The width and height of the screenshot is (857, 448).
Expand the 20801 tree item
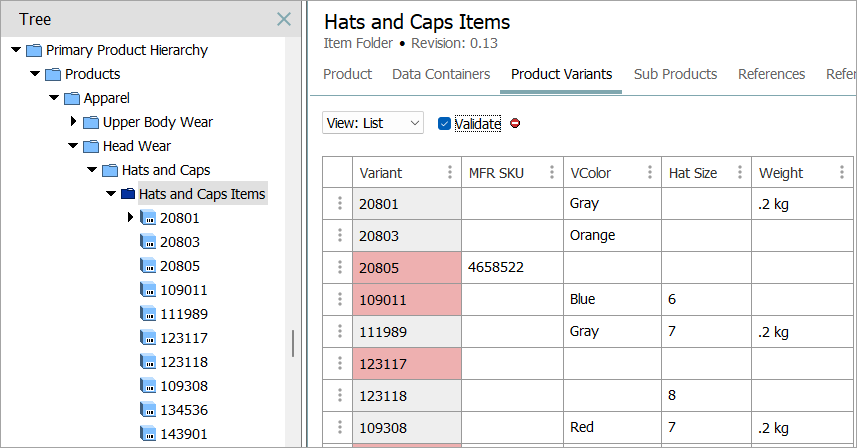coord(130,218)
